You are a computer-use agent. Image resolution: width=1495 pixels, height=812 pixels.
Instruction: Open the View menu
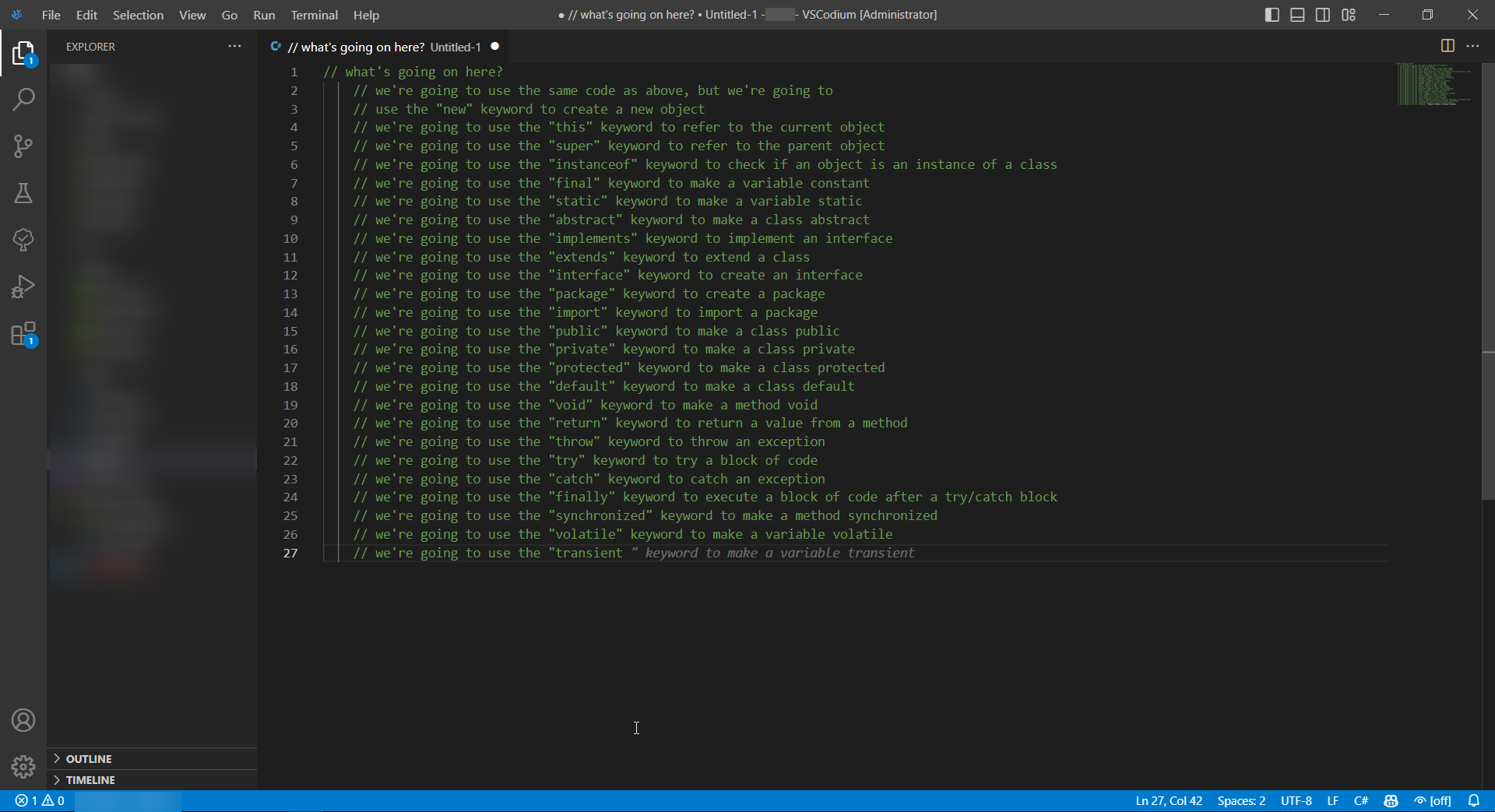click(192, 15)
